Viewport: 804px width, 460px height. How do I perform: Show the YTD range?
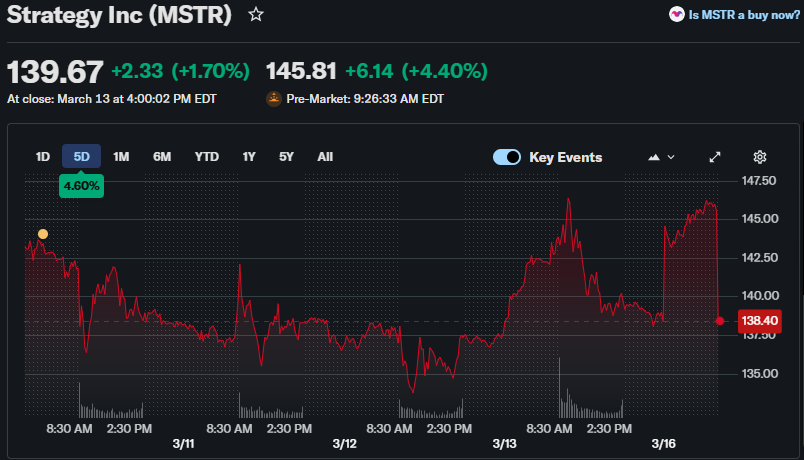(x=206, y=156)
